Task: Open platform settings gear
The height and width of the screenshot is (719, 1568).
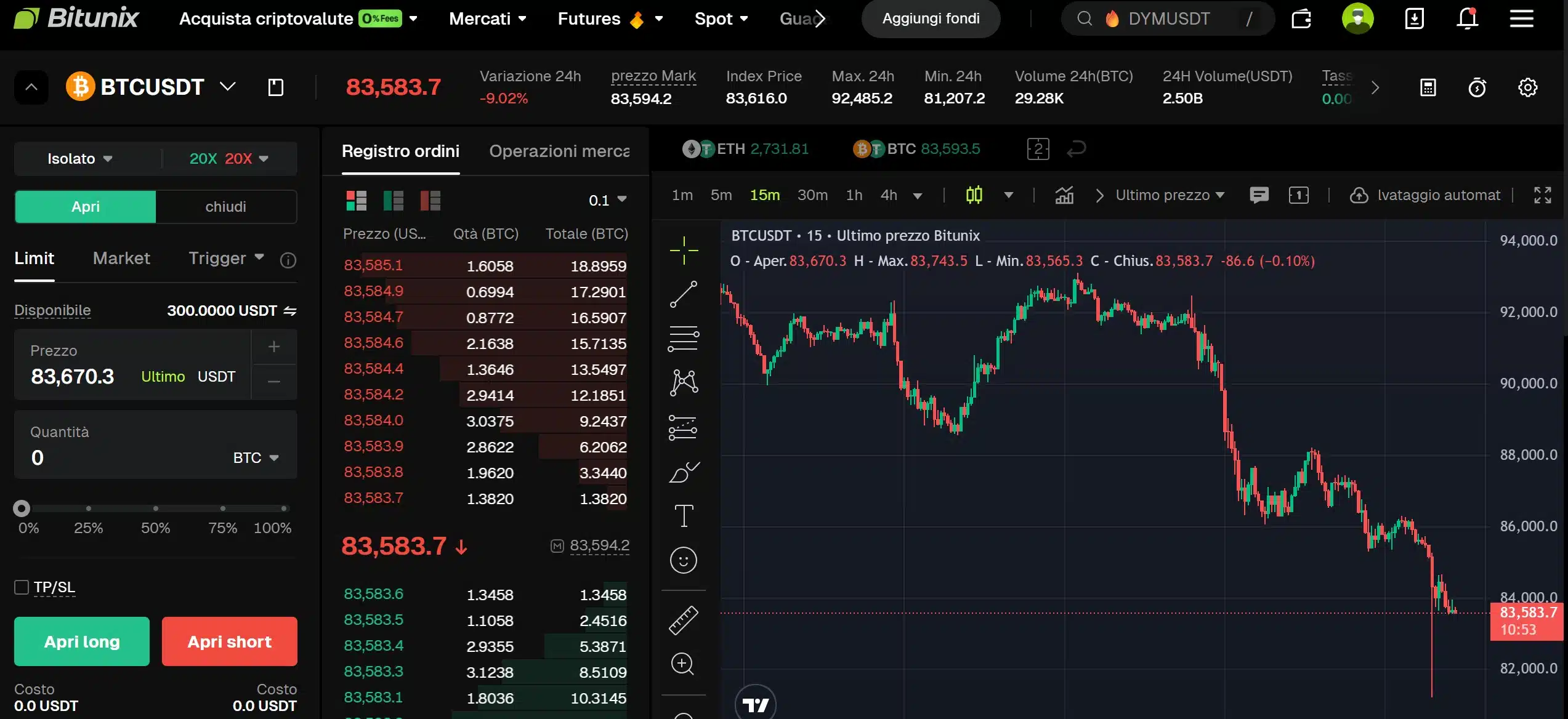Action: pyautogui.click(x=1528, y=87)
